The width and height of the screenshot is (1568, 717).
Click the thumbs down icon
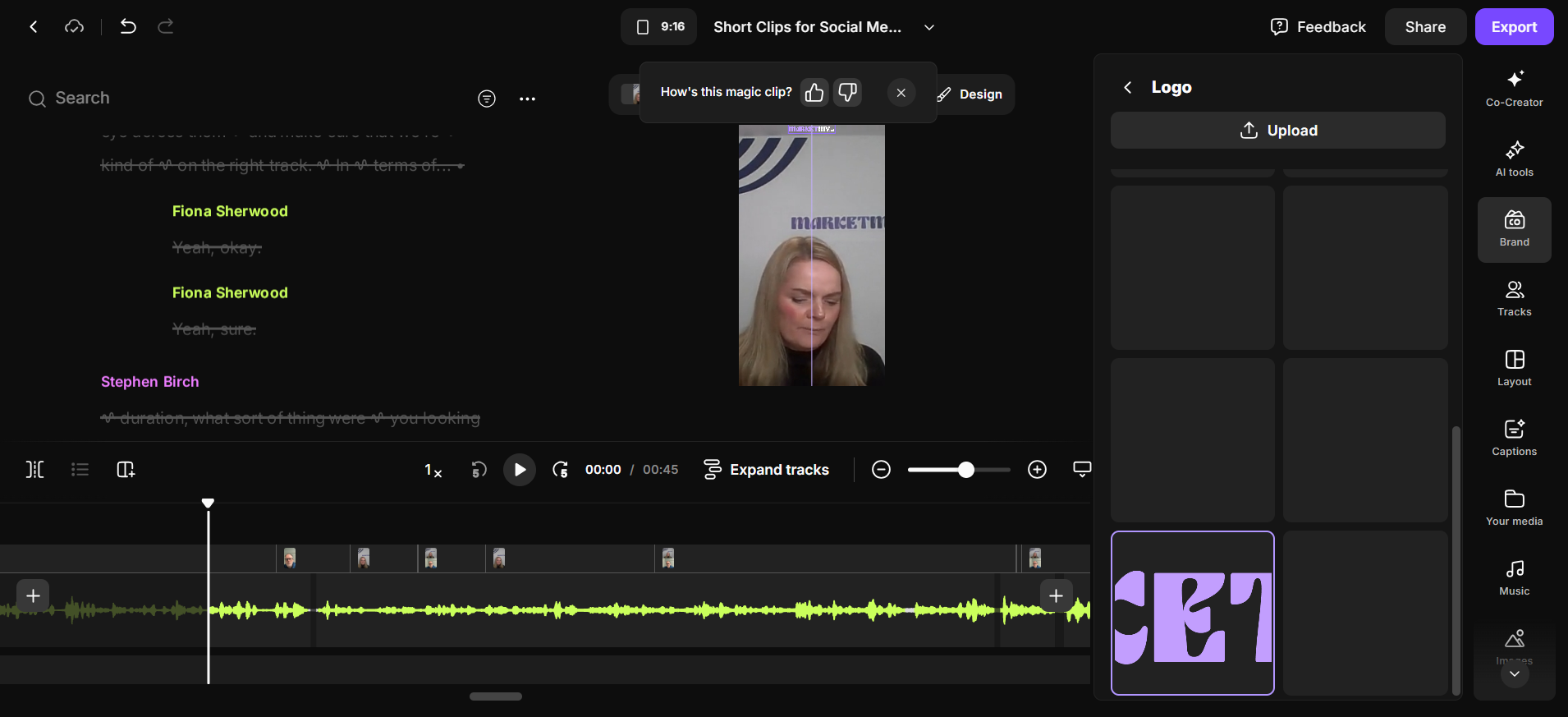point(847,93)
